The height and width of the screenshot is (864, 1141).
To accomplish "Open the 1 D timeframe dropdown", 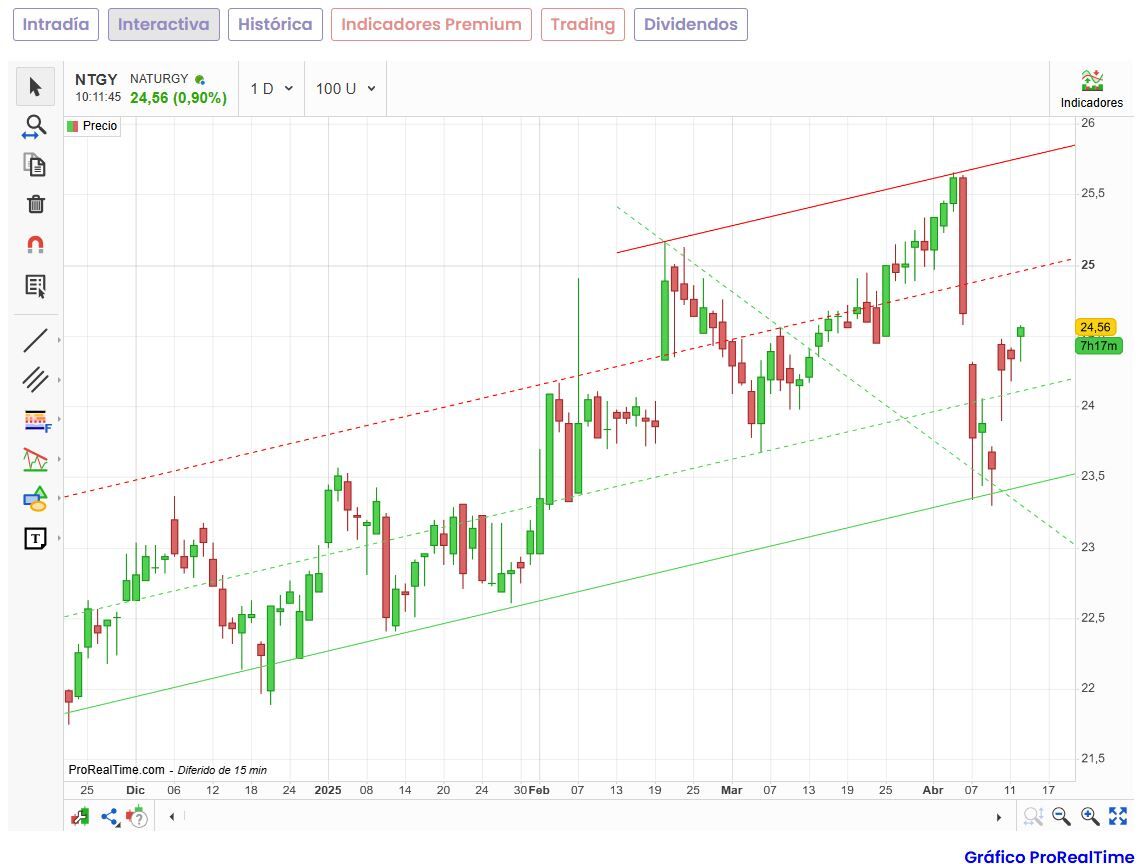I will [x=271, y=89].
